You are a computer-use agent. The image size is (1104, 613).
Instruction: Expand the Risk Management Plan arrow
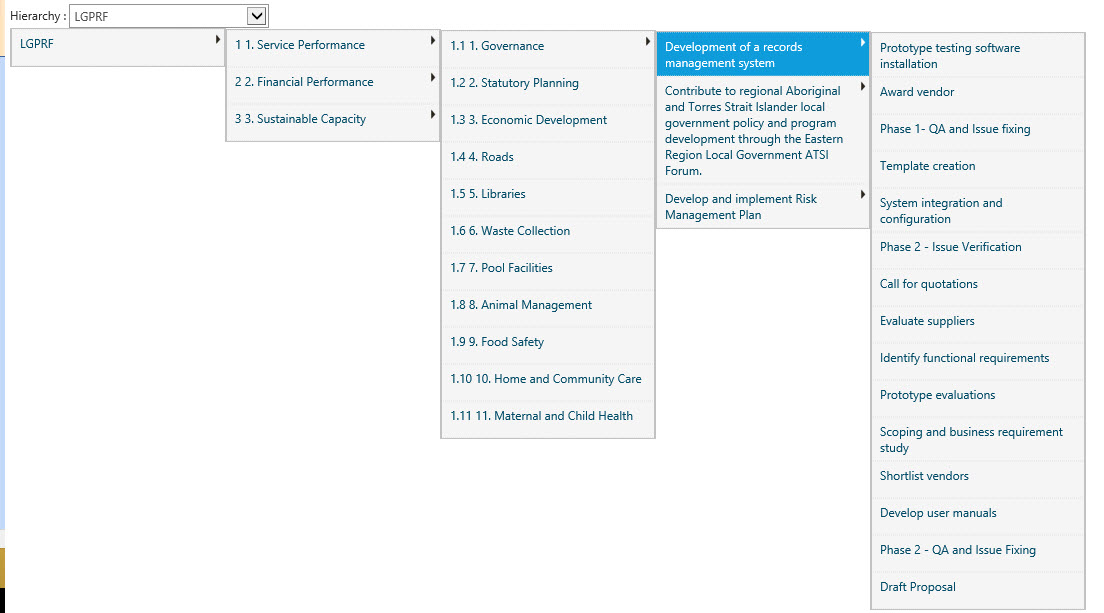point(862,195)
